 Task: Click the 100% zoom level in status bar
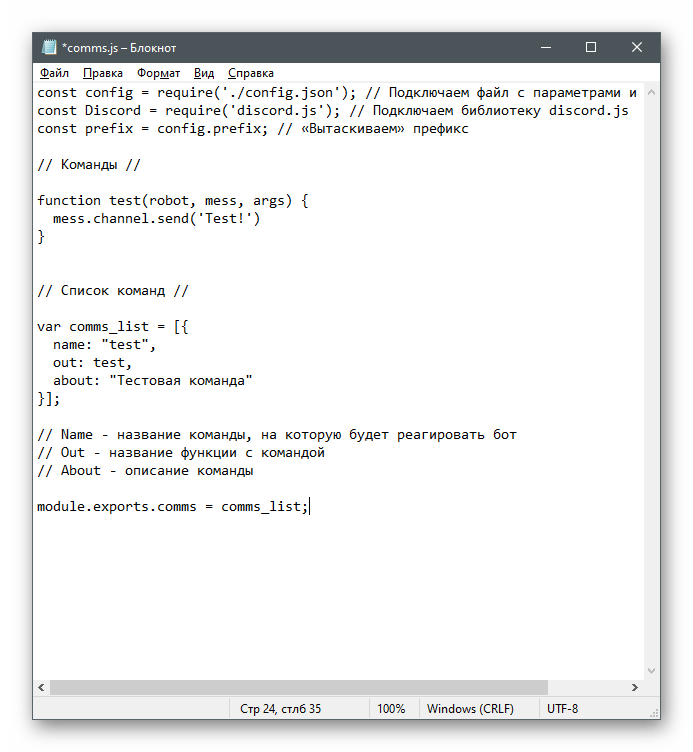(391, 709)
